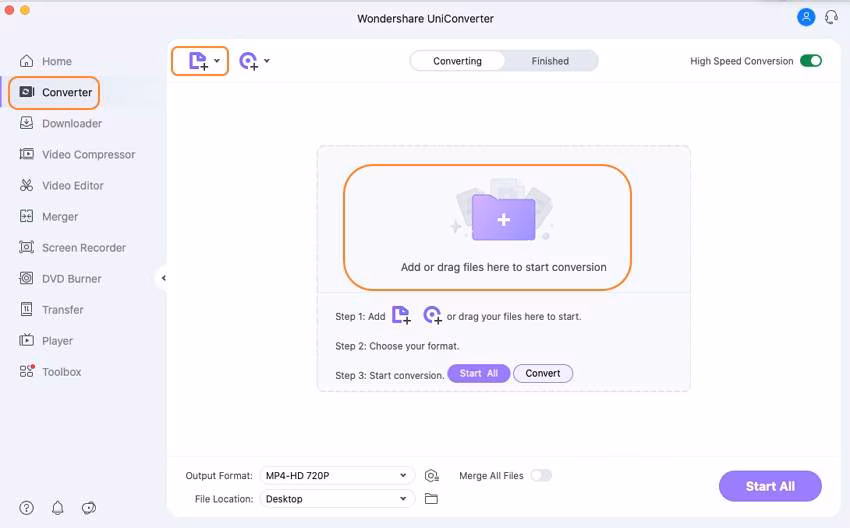Open the Output Format dropdown
This screenshot has height=528, width=850.
(x=337, y=475)
